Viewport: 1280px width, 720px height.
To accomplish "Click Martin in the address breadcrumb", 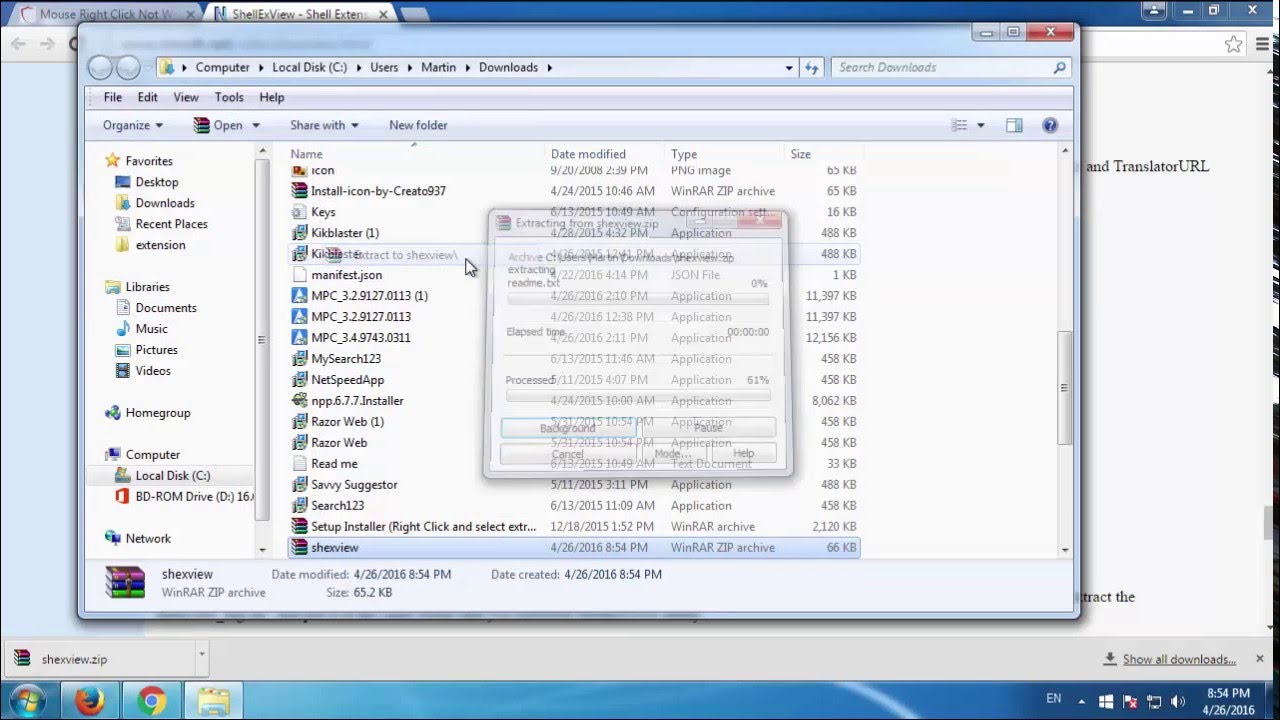I will click(438, 68).
